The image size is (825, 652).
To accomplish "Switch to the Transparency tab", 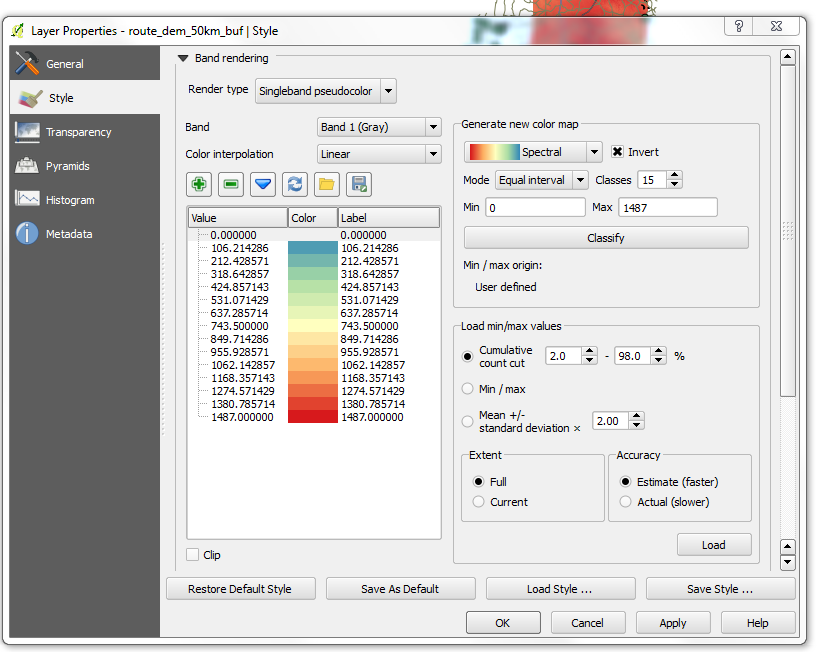I will [x=85, y=132].
